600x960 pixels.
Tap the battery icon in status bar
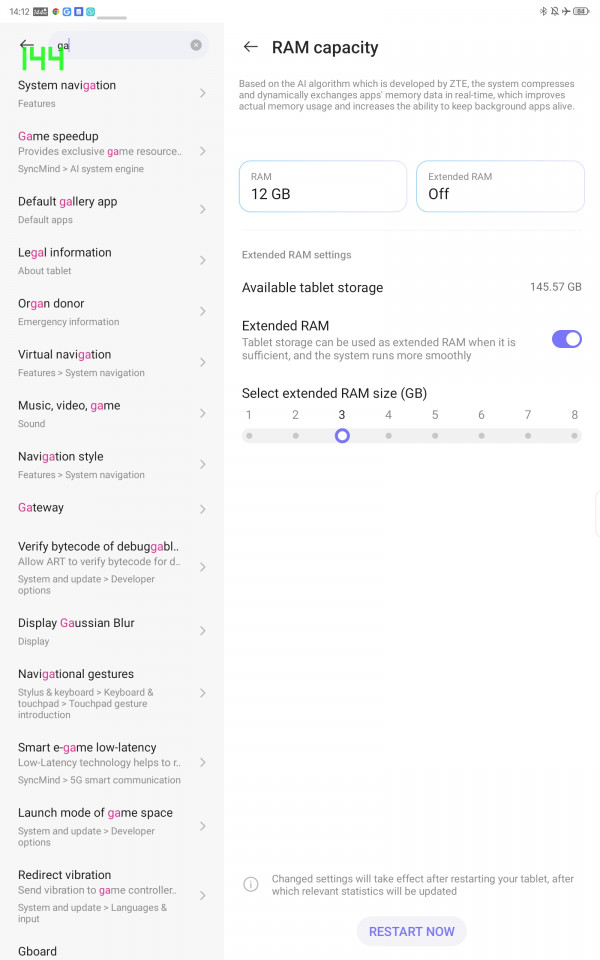(x=580, y=11)
